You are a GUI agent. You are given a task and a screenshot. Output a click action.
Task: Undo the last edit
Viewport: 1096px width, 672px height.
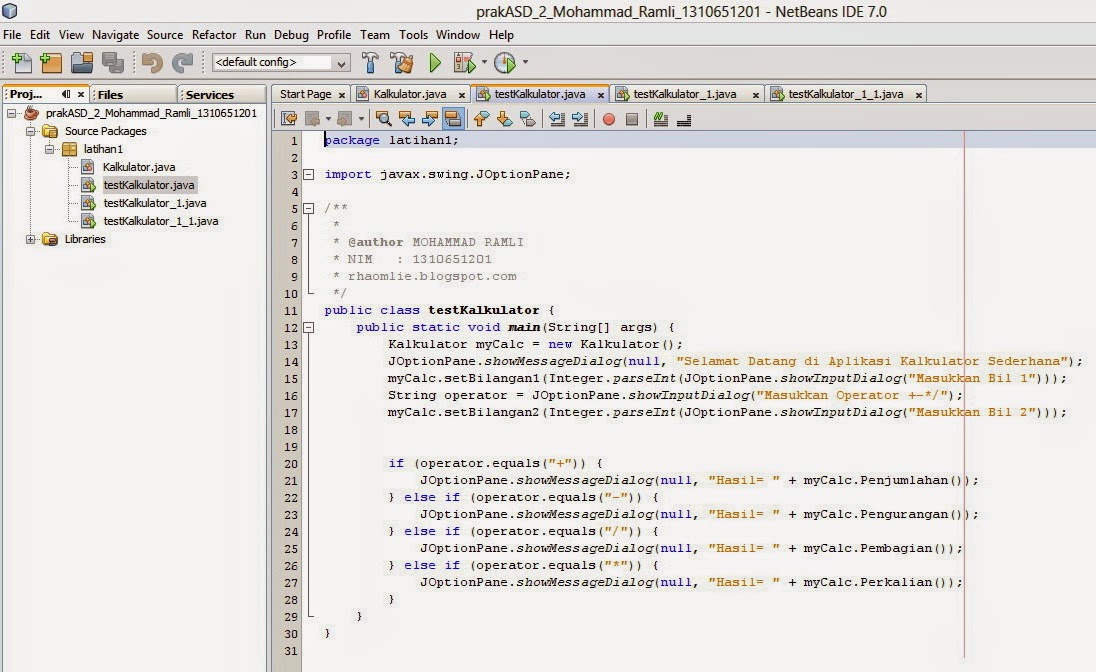[150, 62]
